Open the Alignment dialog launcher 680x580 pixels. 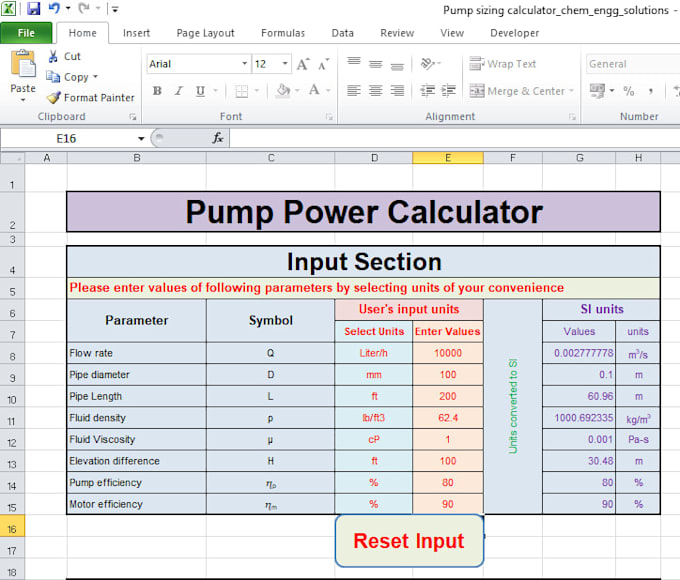coord(572,117)
